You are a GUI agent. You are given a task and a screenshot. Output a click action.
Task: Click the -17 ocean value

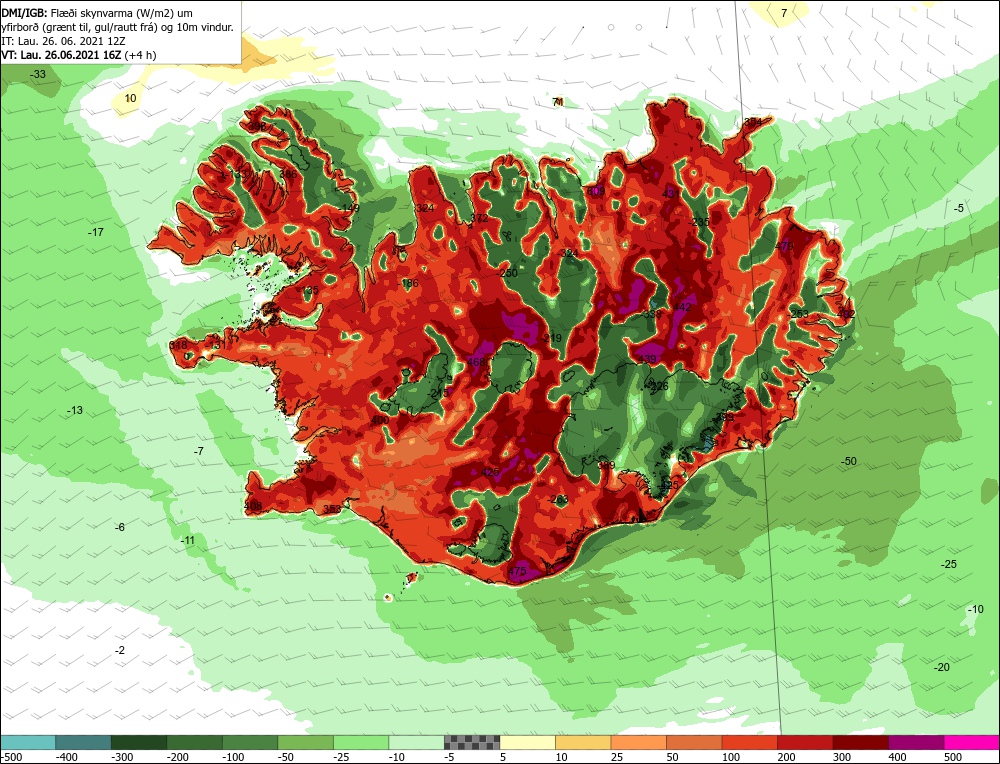(96, 232)
